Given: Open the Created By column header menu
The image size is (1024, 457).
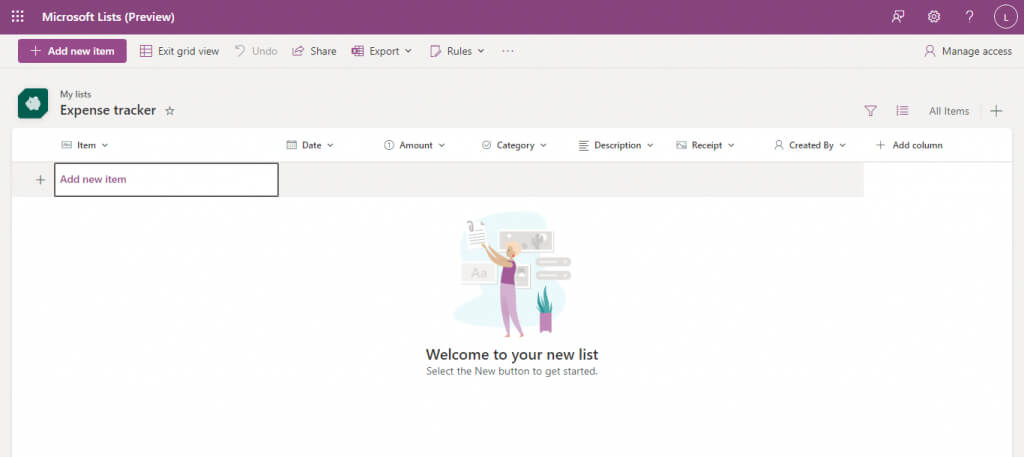Looking at the screenshot, I should tap(810, 145).
